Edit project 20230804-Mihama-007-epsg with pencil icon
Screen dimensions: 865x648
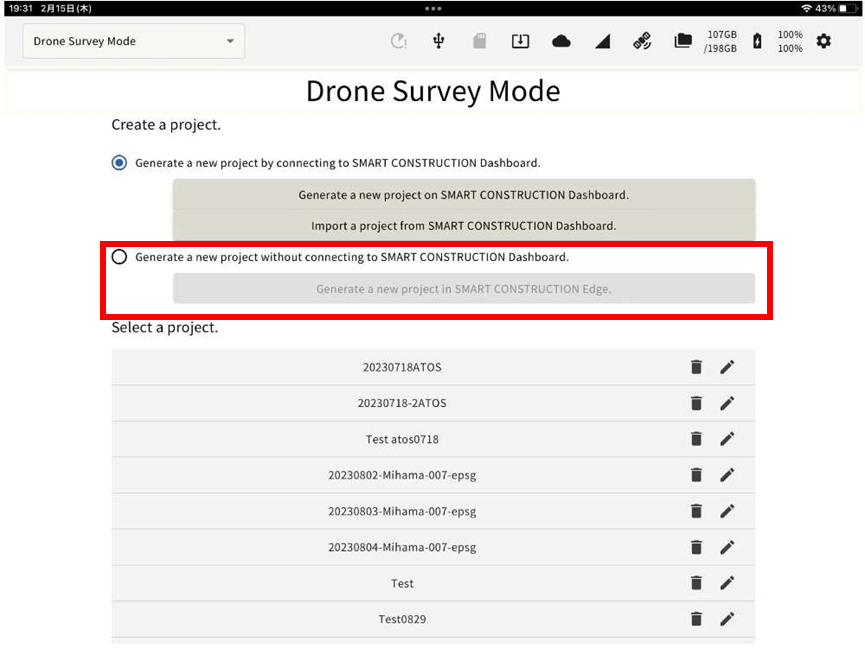tap(727, 547)
